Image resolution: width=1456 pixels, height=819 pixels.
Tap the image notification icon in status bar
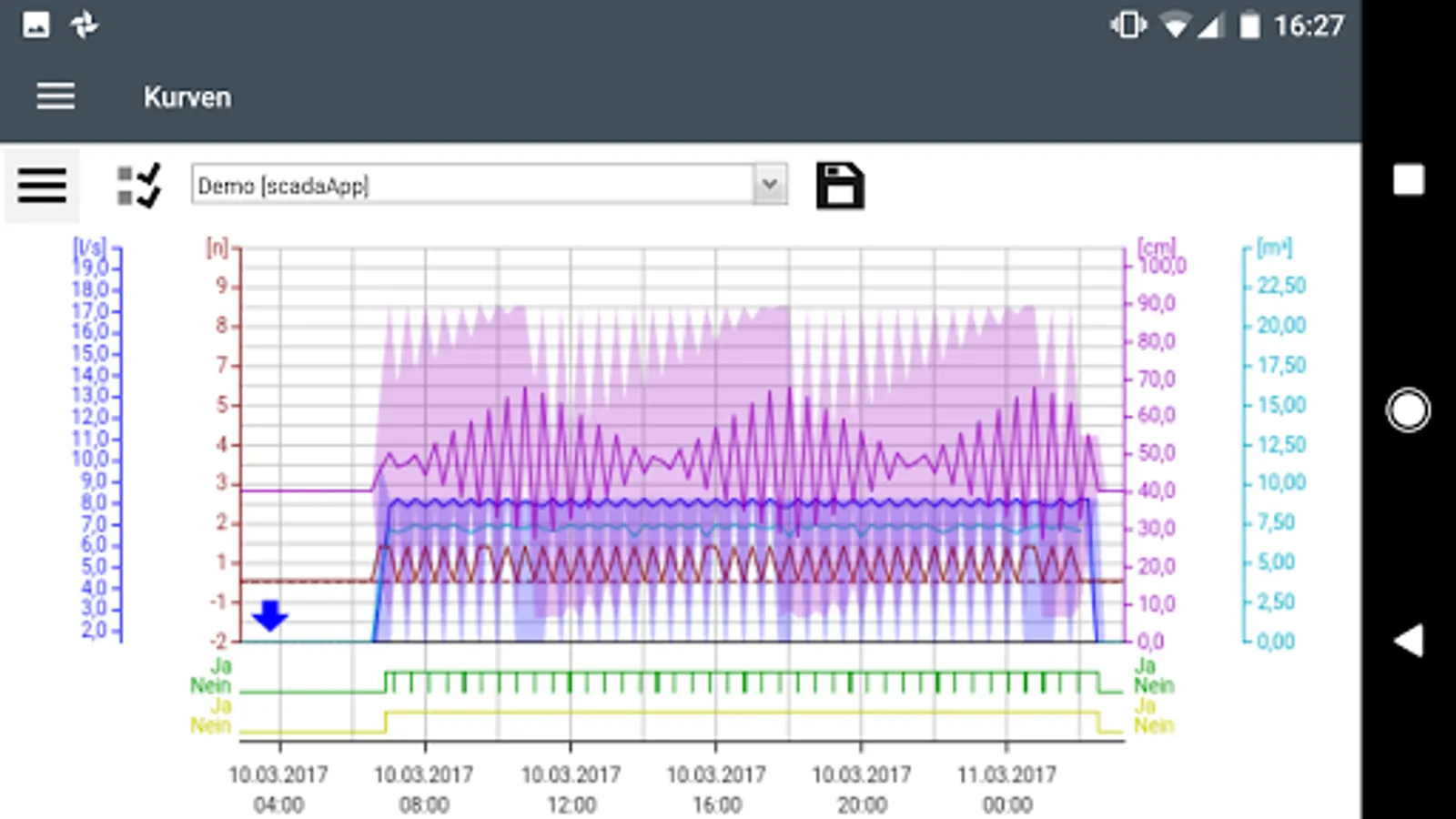point(35,25)
